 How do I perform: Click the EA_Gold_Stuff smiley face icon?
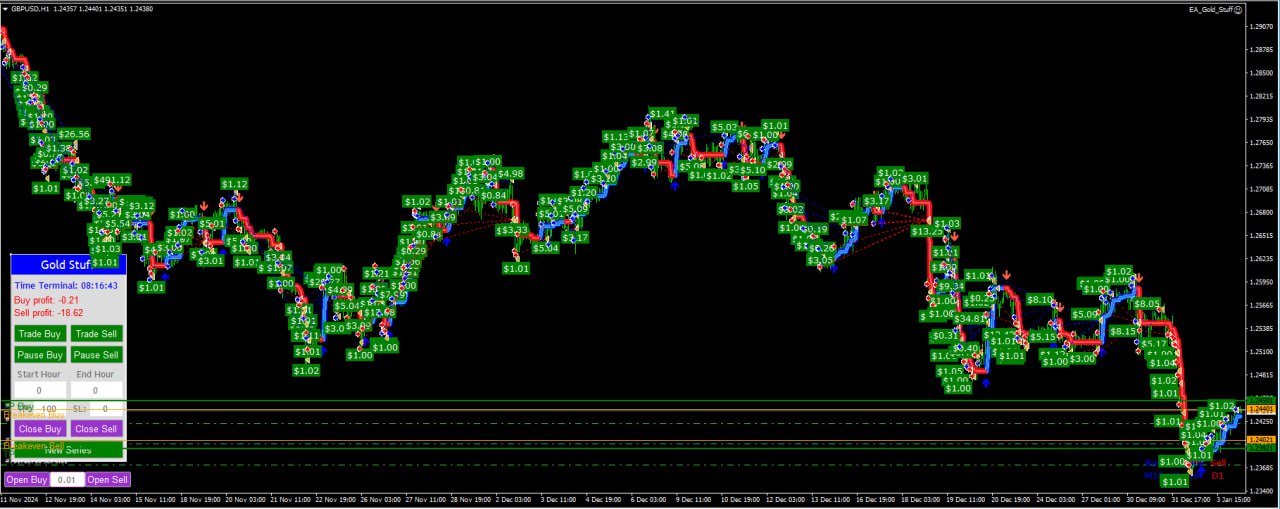(1238, 9)
